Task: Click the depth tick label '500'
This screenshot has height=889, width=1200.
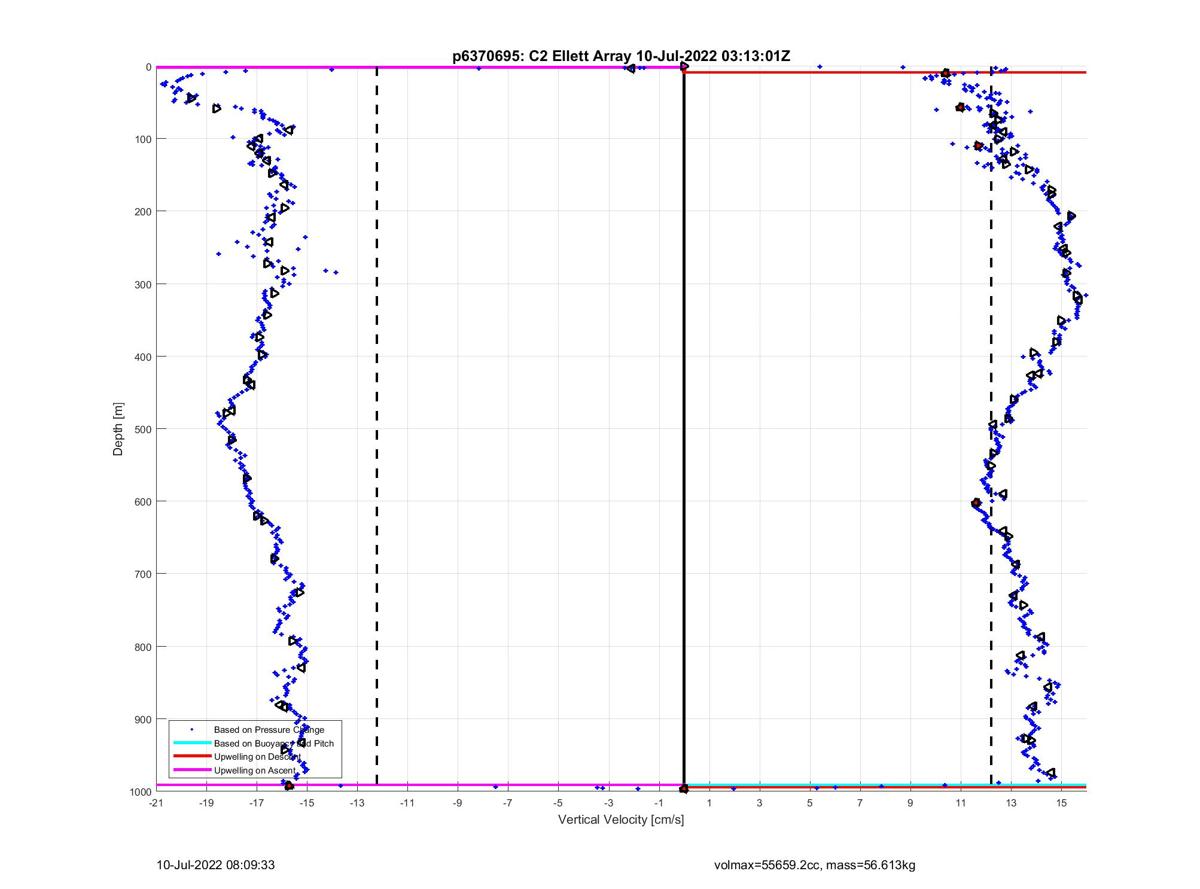Action: click(143, 429)
